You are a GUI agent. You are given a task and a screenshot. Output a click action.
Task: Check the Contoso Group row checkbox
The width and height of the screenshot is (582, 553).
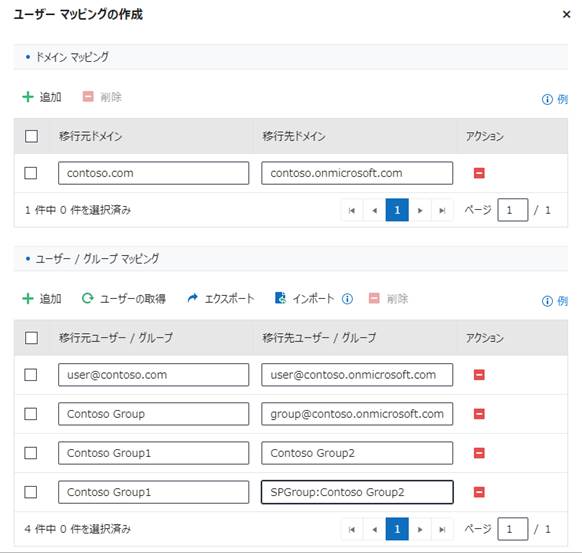(30, 414)
